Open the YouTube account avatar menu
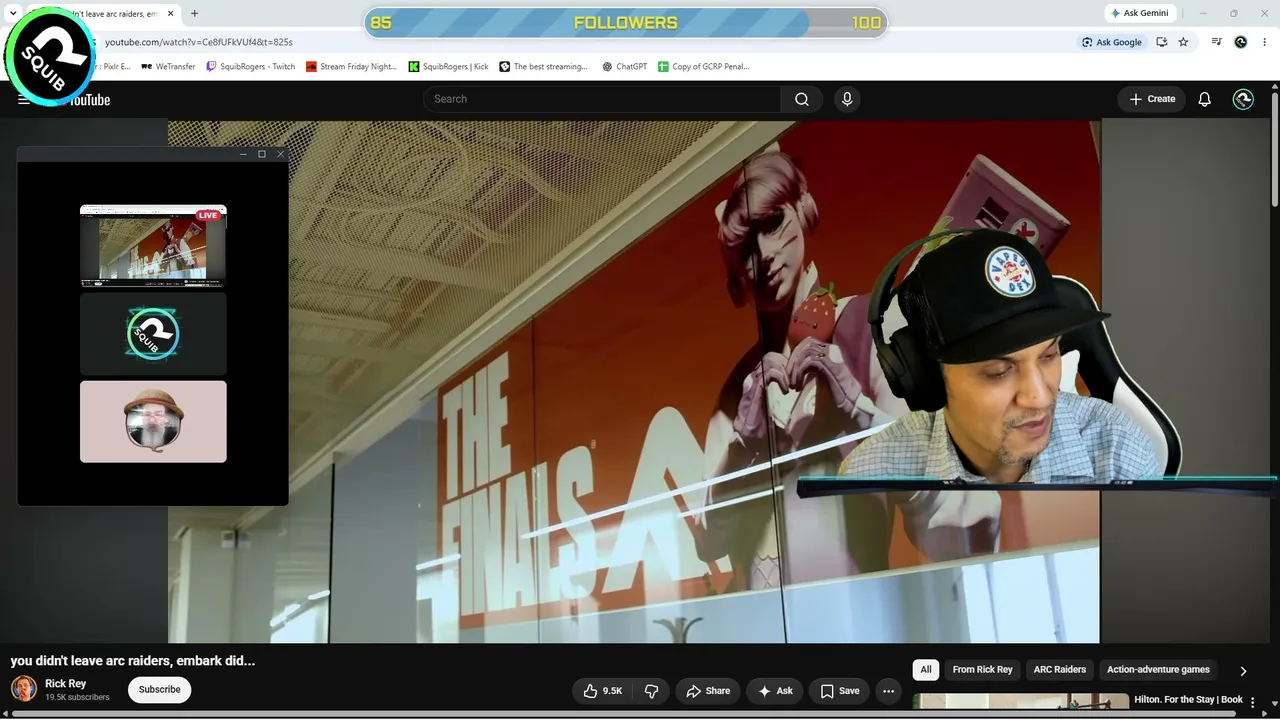The image size is (1280, 720). pos(1243,99)
